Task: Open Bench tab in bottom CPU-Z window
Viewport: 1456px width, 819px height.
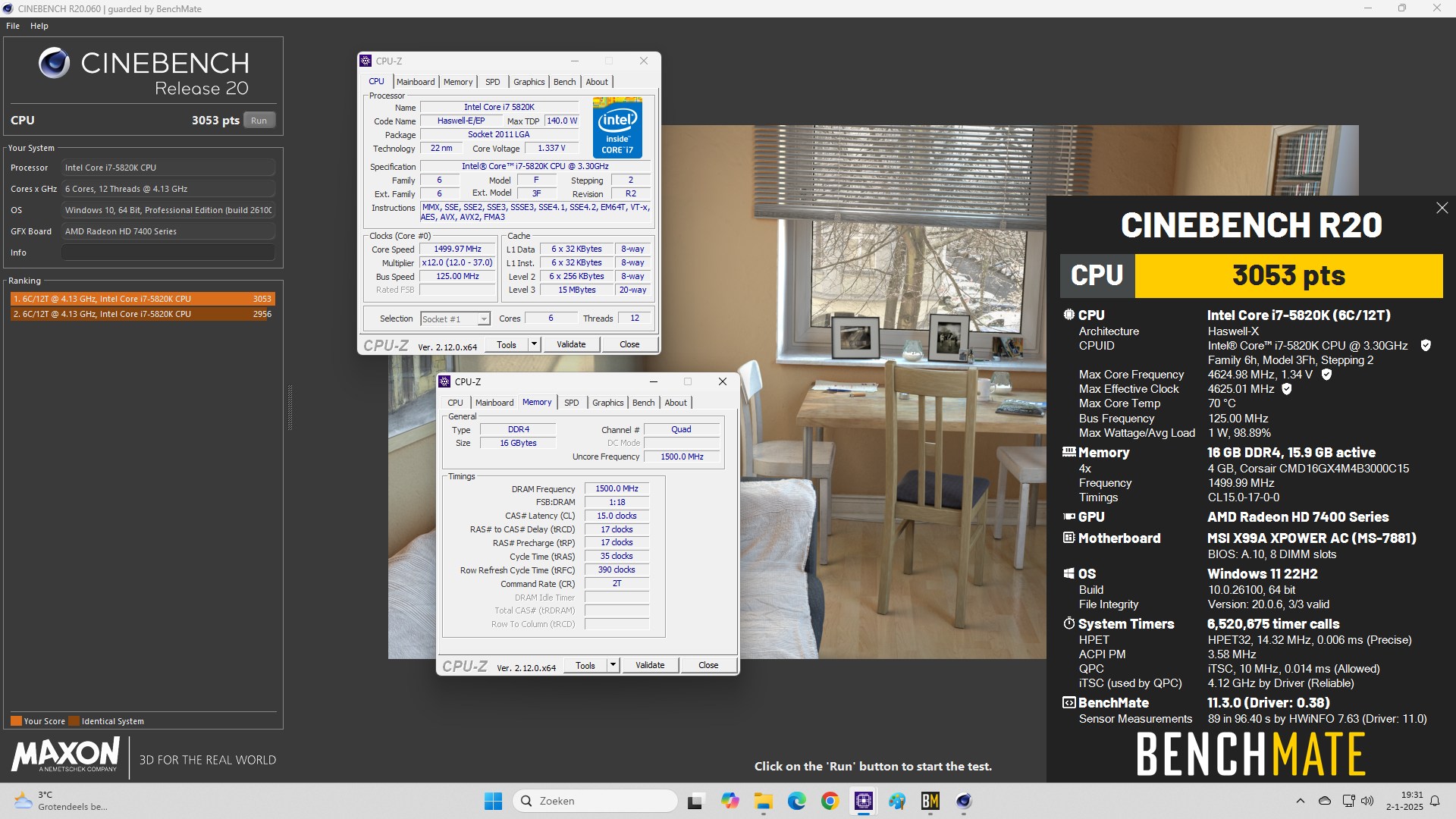Action: (643, 403)
